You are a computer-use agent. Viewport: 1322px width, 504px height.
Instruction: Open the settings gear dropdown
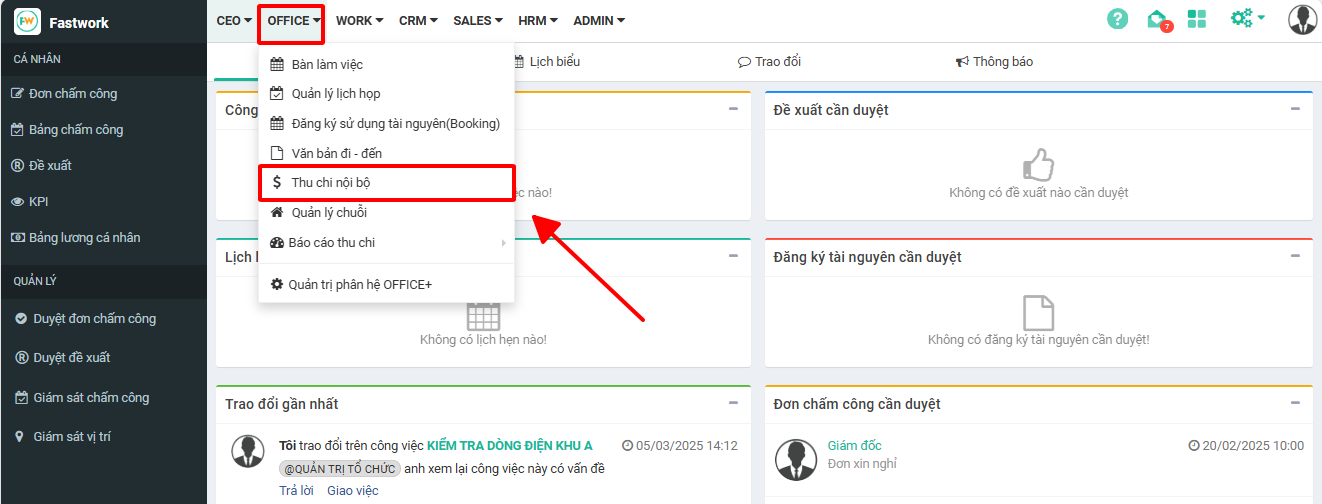pyautogui.click(x=1247, y=19)
